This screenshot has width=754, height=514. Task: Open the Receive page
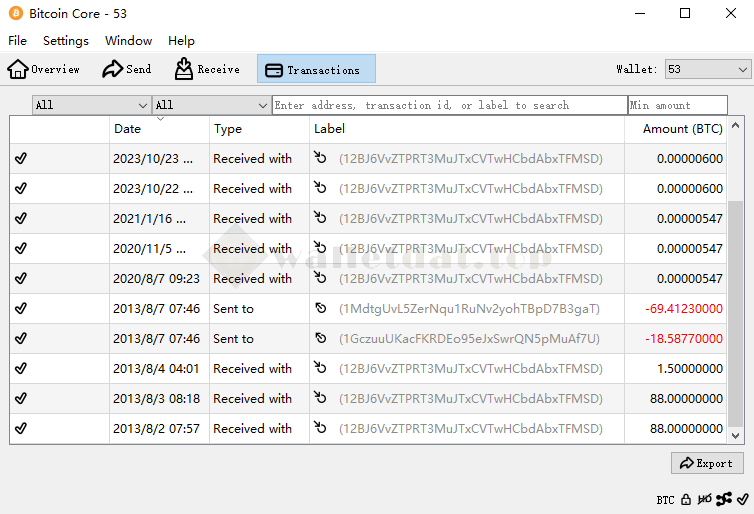click(207, 69)
